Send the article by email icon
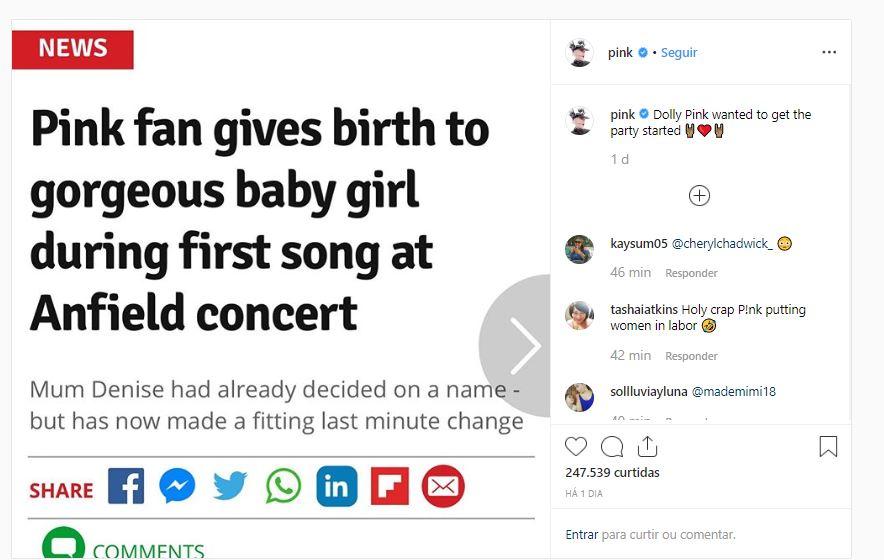The width and height of the screenshot is (884, 560). click(442, 487)
